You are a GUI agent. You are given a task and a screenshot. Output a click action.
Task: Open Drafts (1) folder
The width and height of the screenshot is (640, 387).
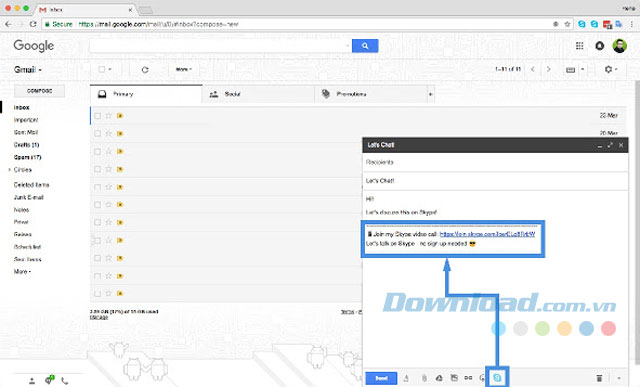click(27, 145)
